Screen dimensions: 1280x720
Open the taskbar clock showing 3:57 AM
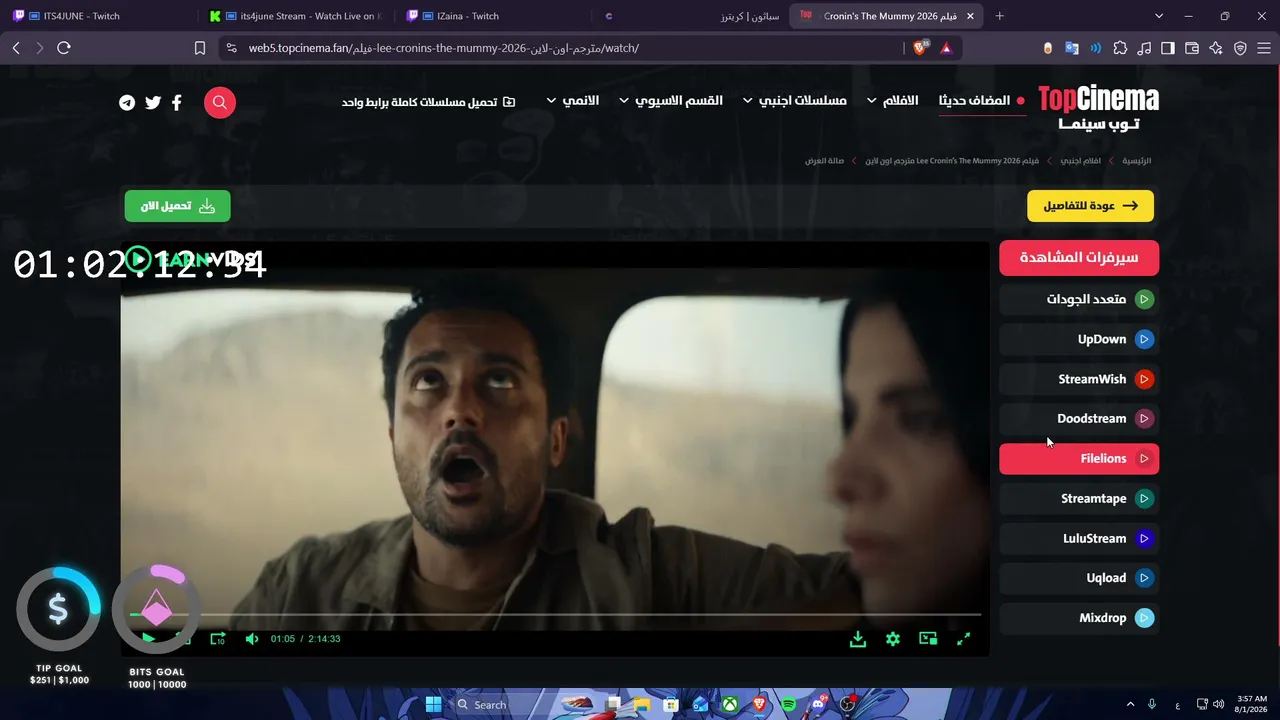pos(1251,705)
